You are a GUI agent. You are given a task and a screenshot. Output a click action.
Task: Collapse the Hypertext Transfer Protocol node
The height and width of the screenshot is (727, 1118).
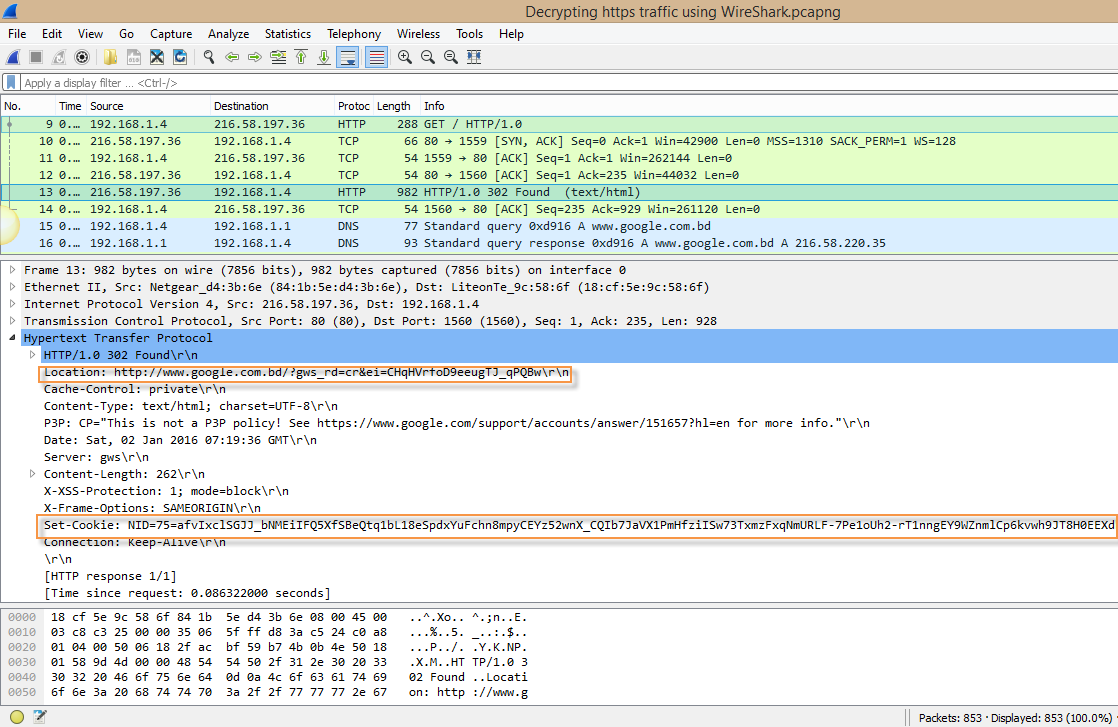(12, 338)
